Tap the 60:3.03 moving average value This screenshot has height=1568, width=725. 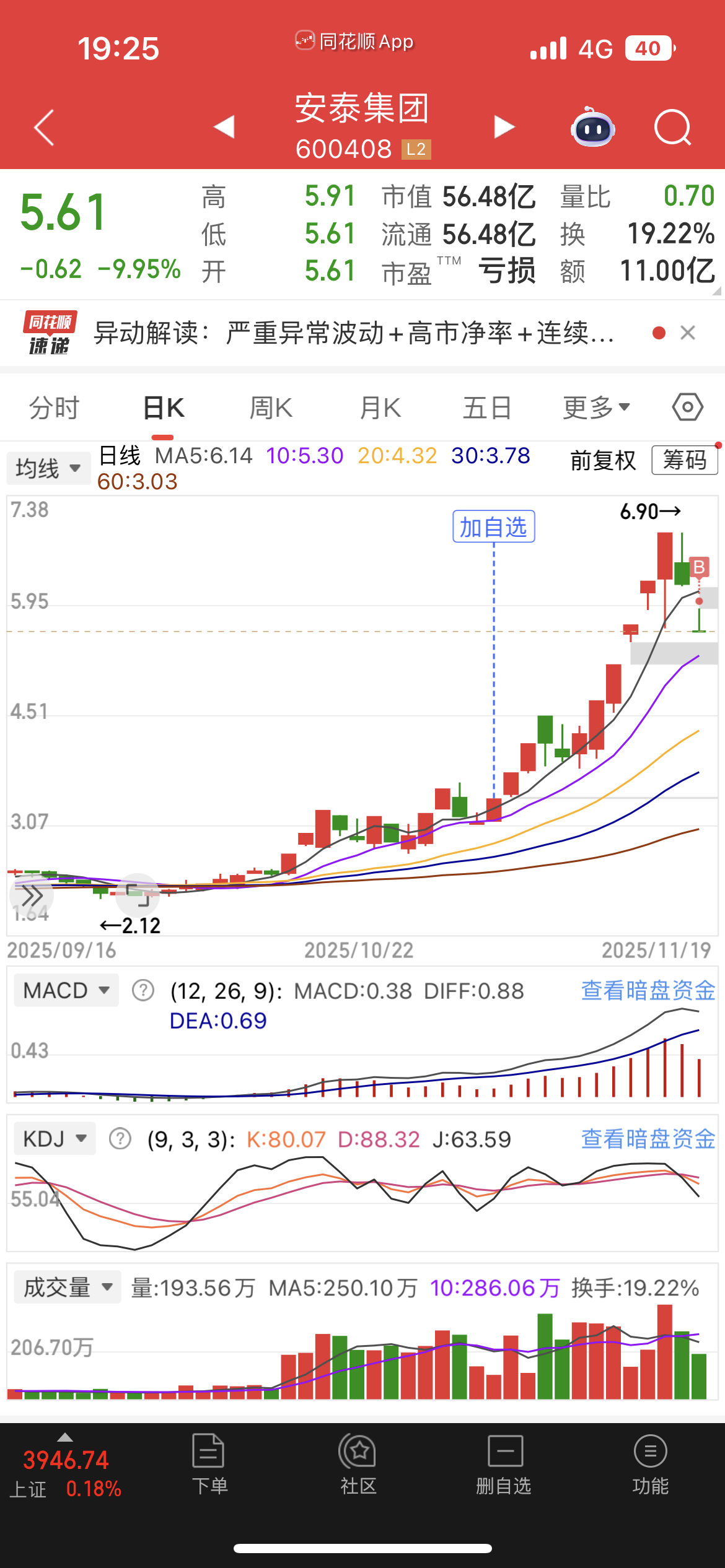point(138,482)
